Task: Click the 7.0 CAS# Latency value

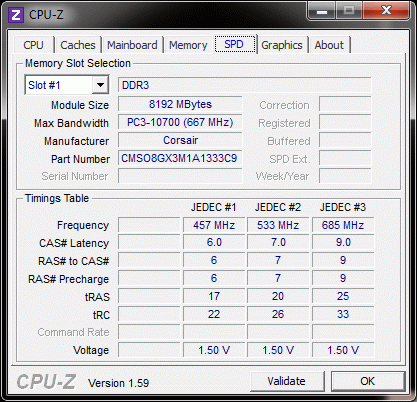Action: [x=278, y=242]
